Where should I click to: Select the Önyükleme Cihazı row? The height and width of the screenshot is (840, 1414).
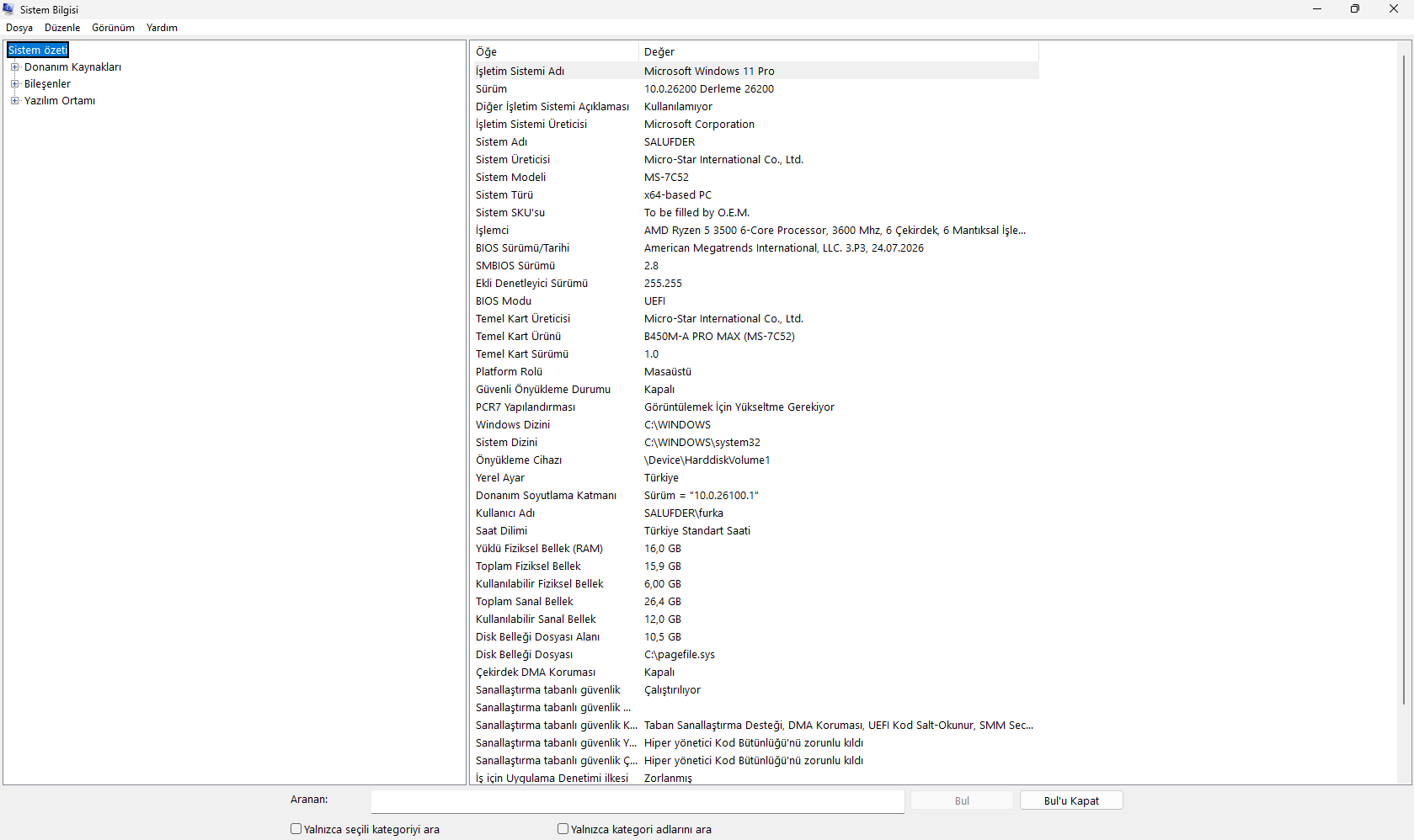pyautogui.click(x=755, y=460)
